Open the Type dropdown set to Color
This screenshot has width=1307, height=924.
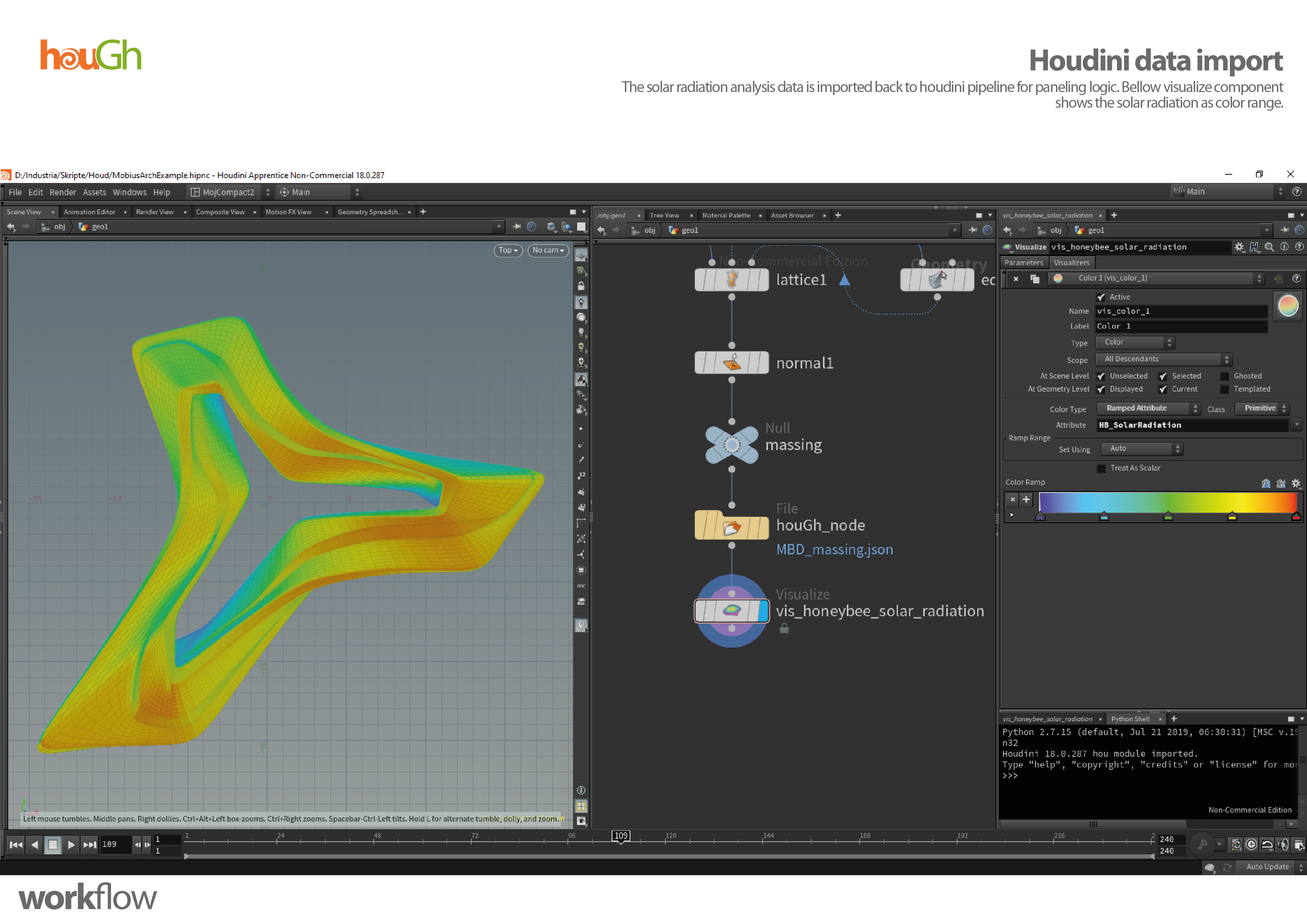coord(1135,343)
